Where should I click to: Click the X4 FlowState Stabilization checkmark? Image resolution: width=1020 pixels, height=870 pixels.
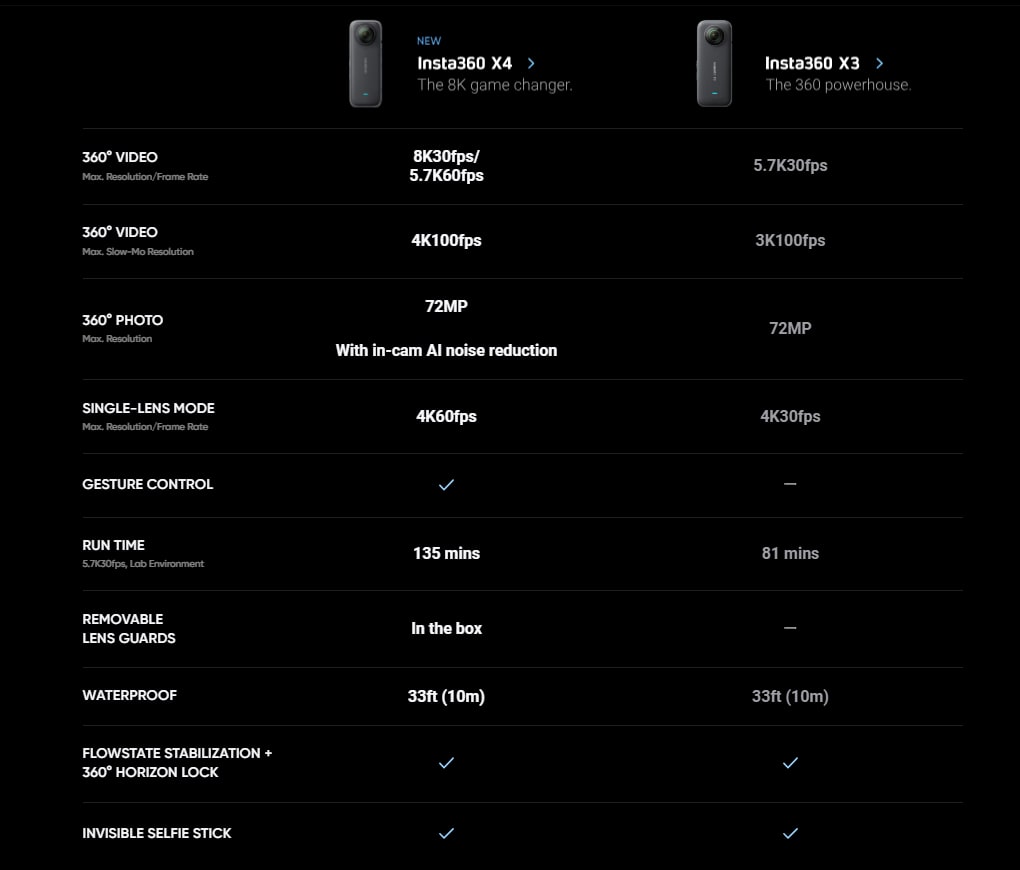tap(446, 763)
